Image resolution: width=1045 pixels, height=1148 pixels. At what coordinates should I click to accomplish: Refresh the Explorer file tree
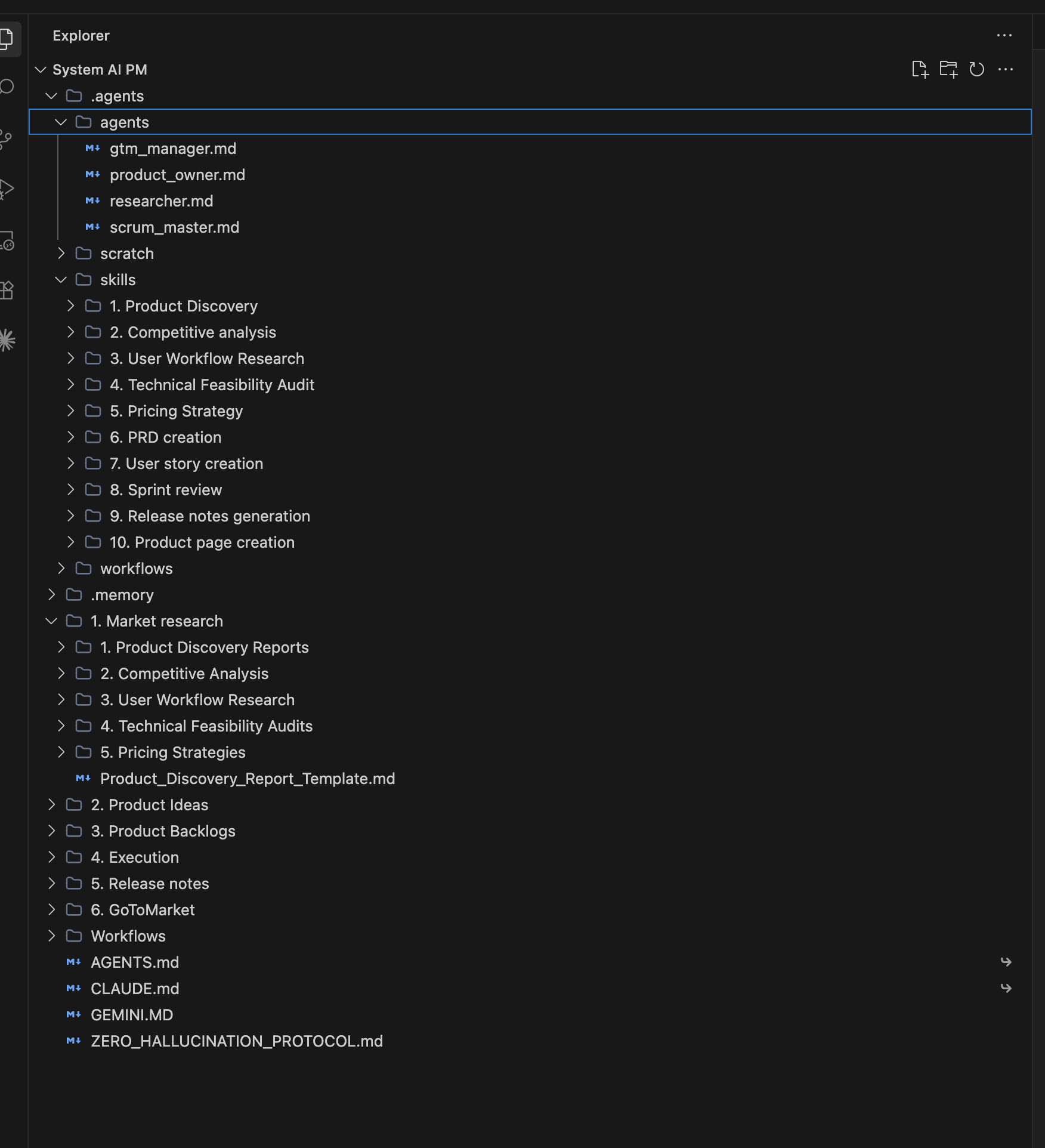[x=977, y=69]
